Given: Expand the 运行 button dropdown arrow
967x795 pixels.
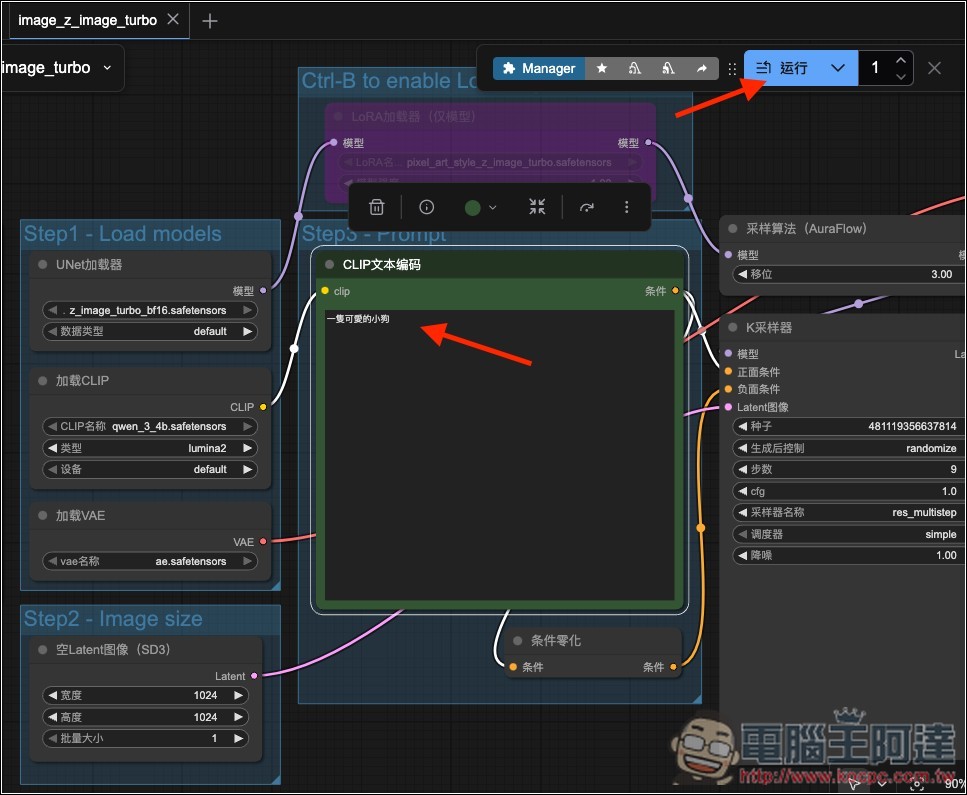Looking at the screenshot, I should [x=838, y=68].
